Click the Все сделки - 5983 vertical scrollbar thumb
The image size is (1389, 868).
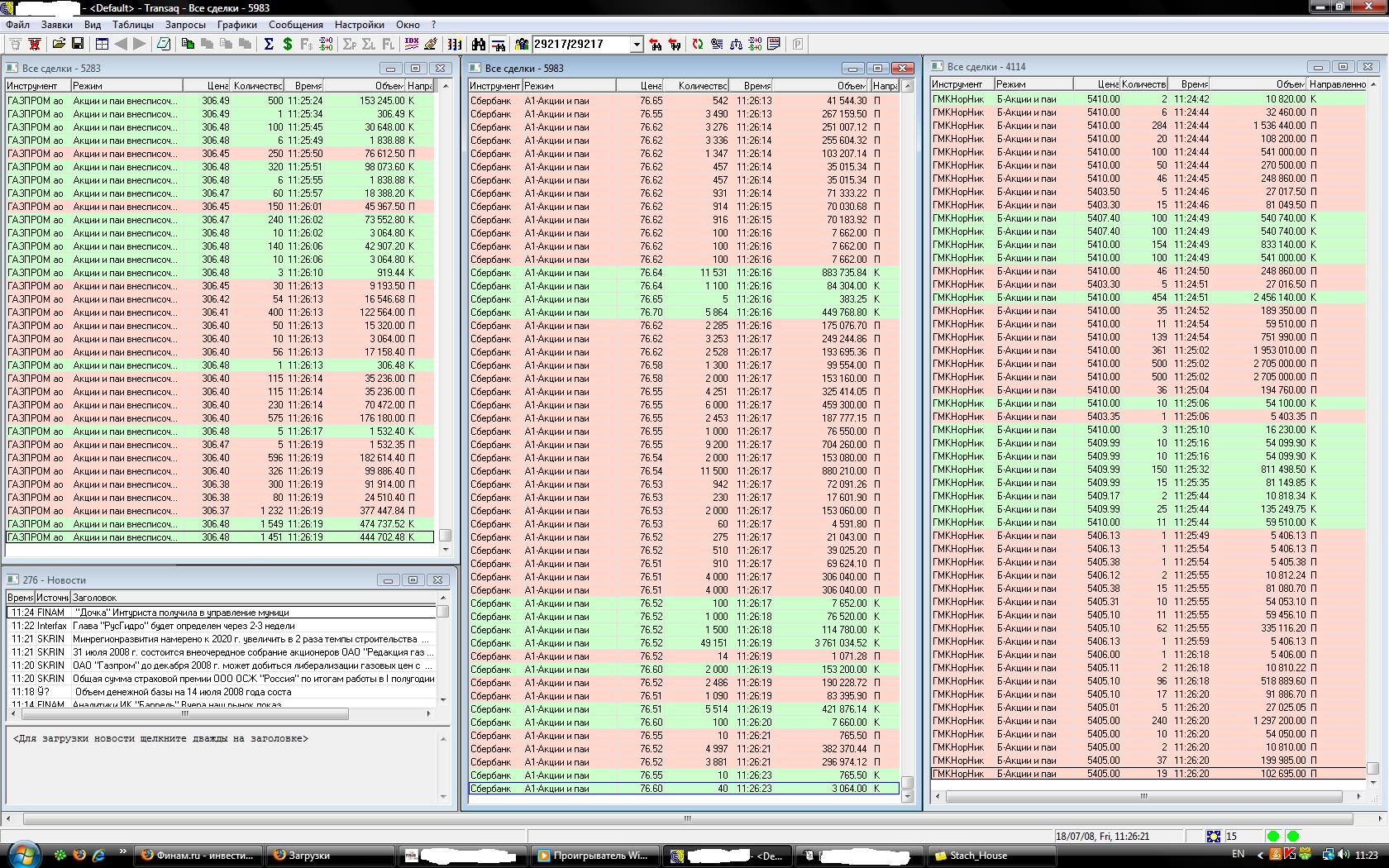click(907, 782)
